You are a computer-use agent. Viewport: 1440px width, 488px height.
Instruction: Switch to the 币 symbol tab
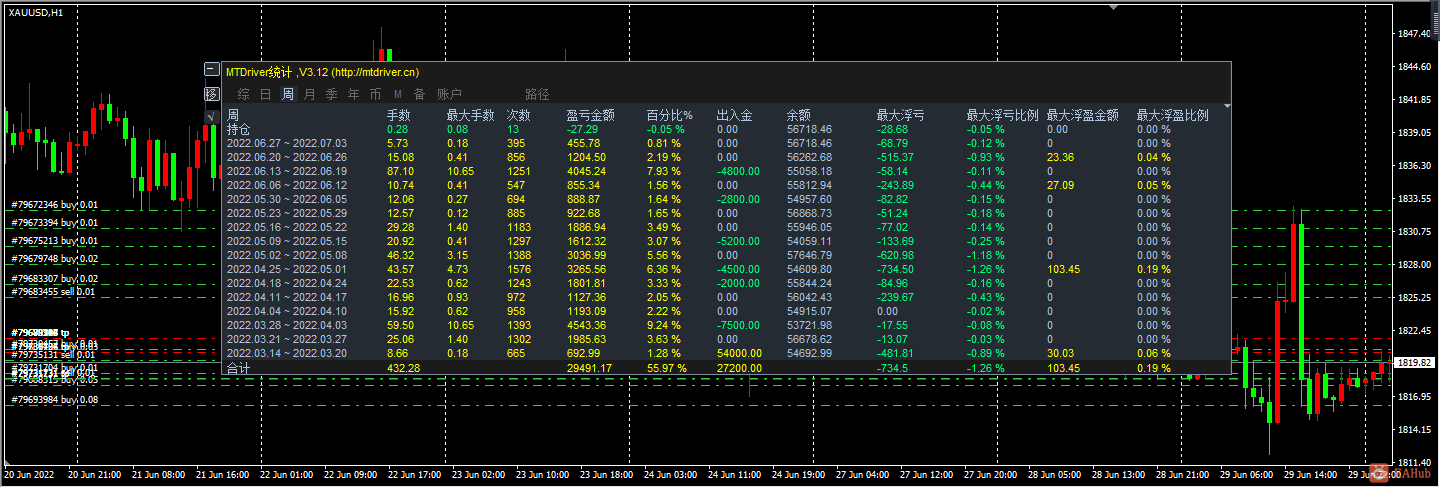(376, 94)
